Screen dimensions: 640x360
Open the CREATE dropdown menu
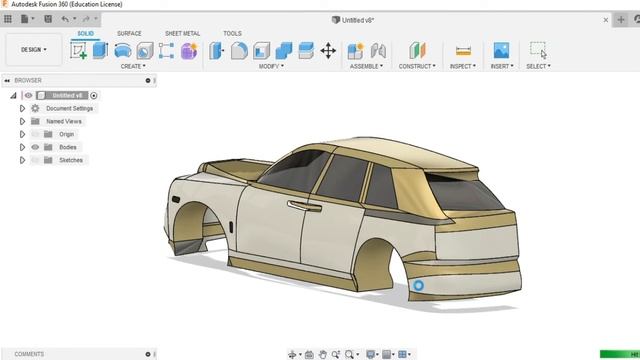click(x=133, y=66)
